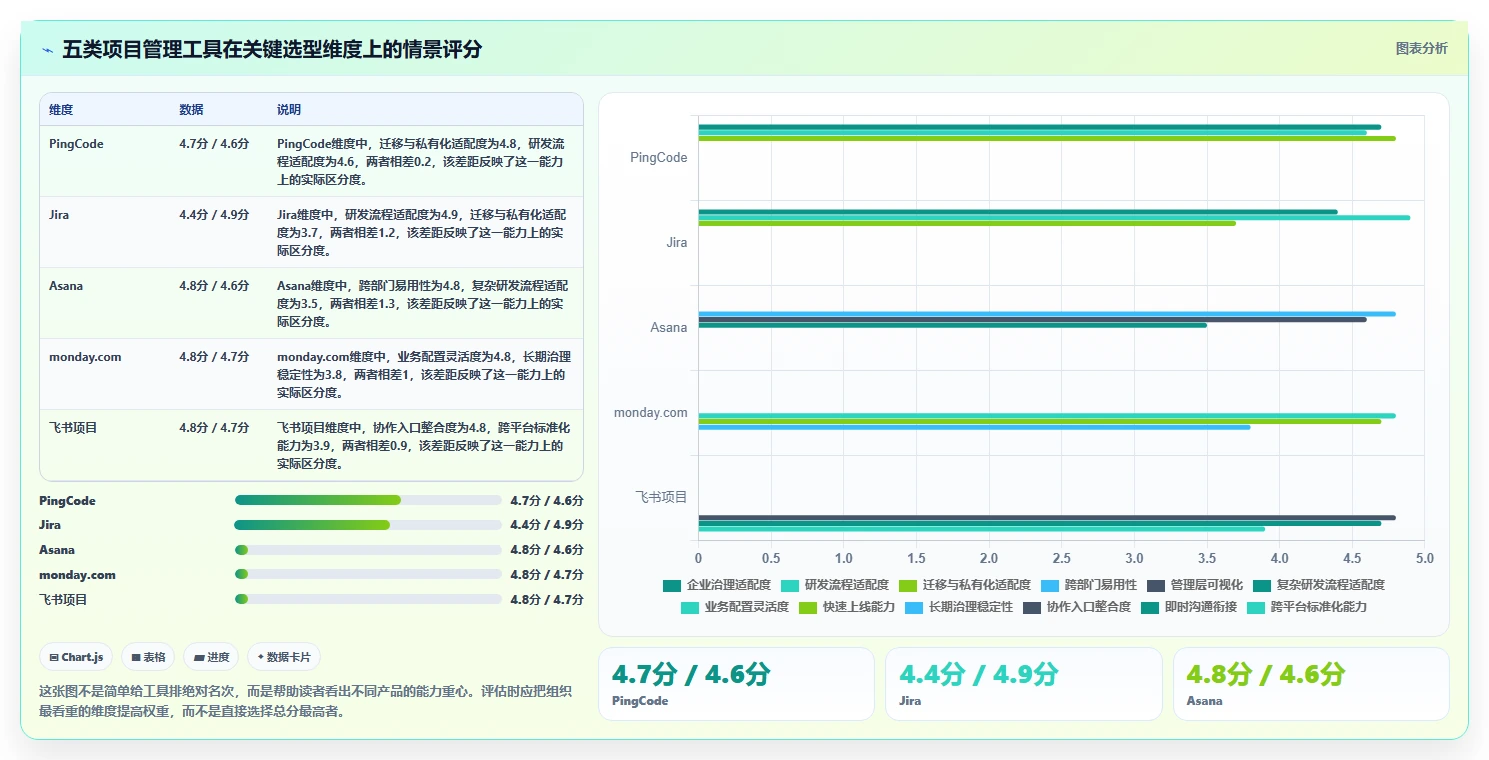Click the 0.5 tick on the X axis
Image resolution: width=1489 pixels, height=760 pixels.
(x=771, y=558)
